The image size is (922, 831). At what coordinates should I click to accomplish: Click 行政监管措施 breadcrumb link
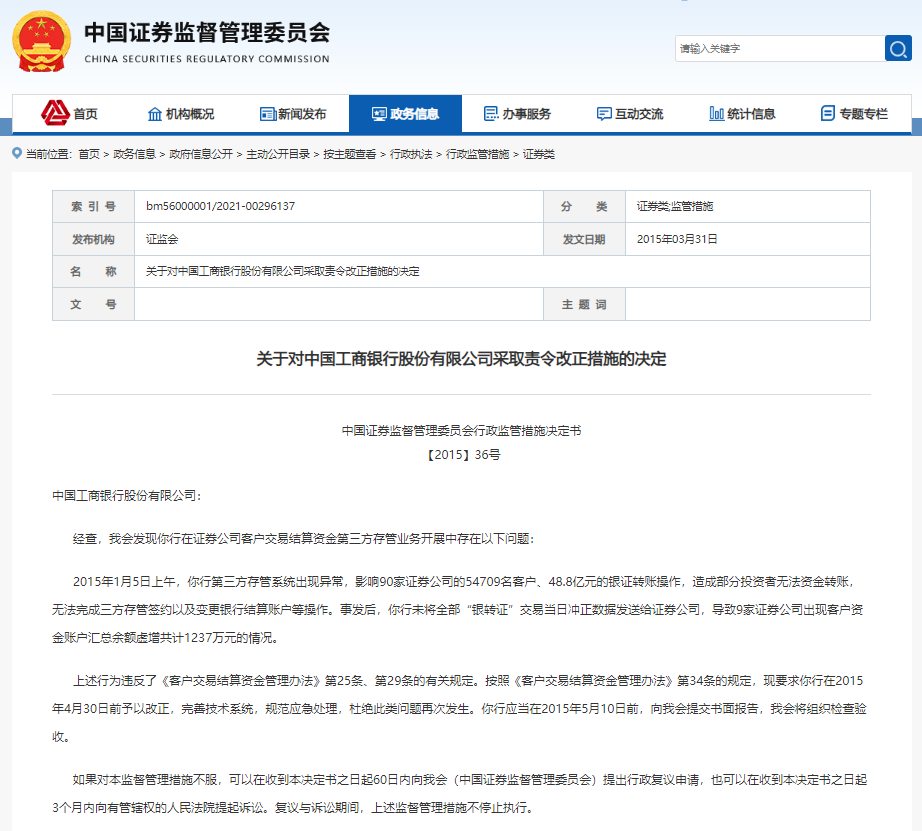477,154
